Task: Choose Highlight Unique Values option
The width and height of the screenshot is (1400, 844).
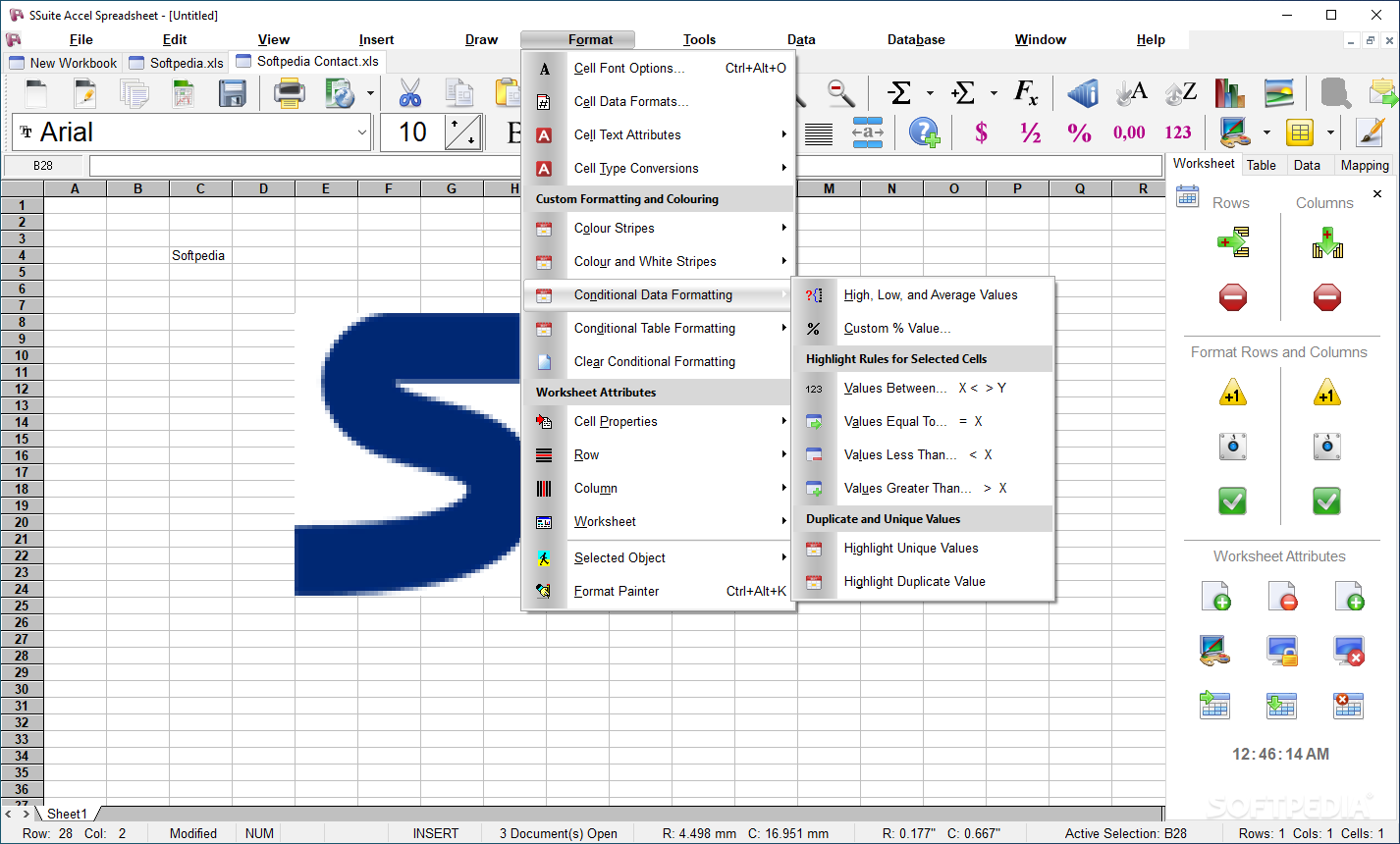Action: click(x=923, y=548)
